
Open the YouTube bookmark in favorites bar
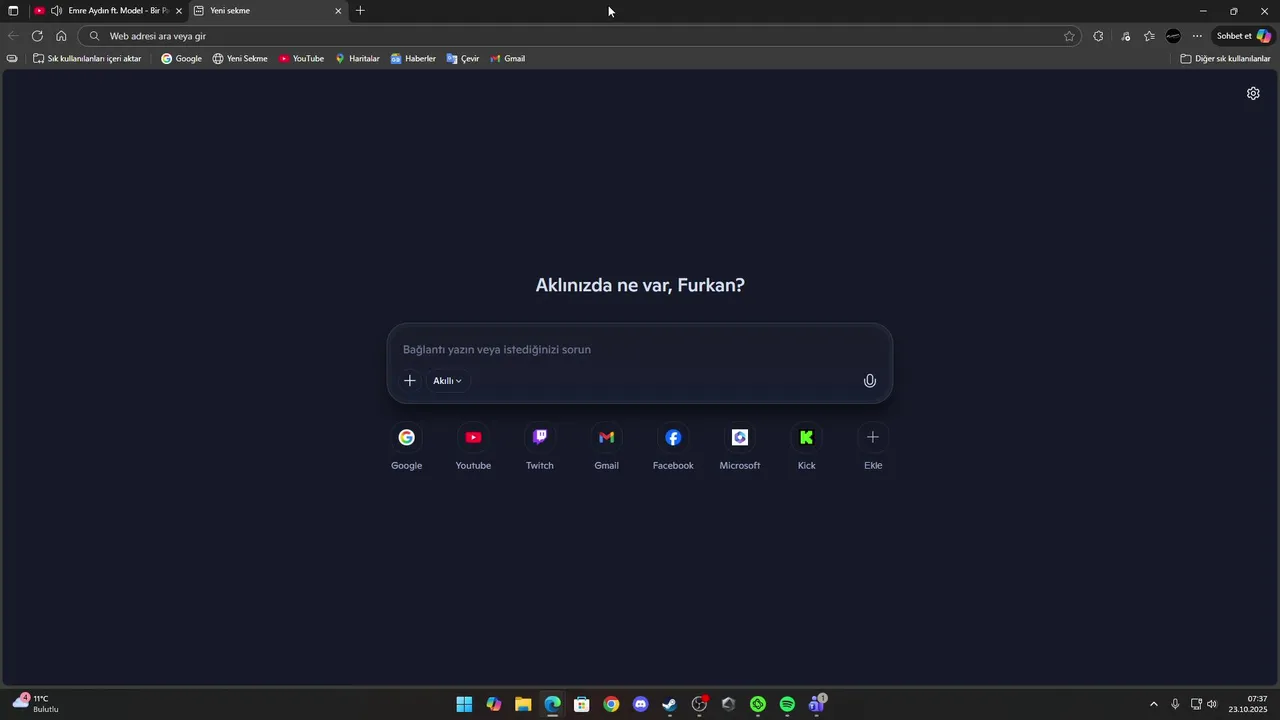tap(301, 59)
